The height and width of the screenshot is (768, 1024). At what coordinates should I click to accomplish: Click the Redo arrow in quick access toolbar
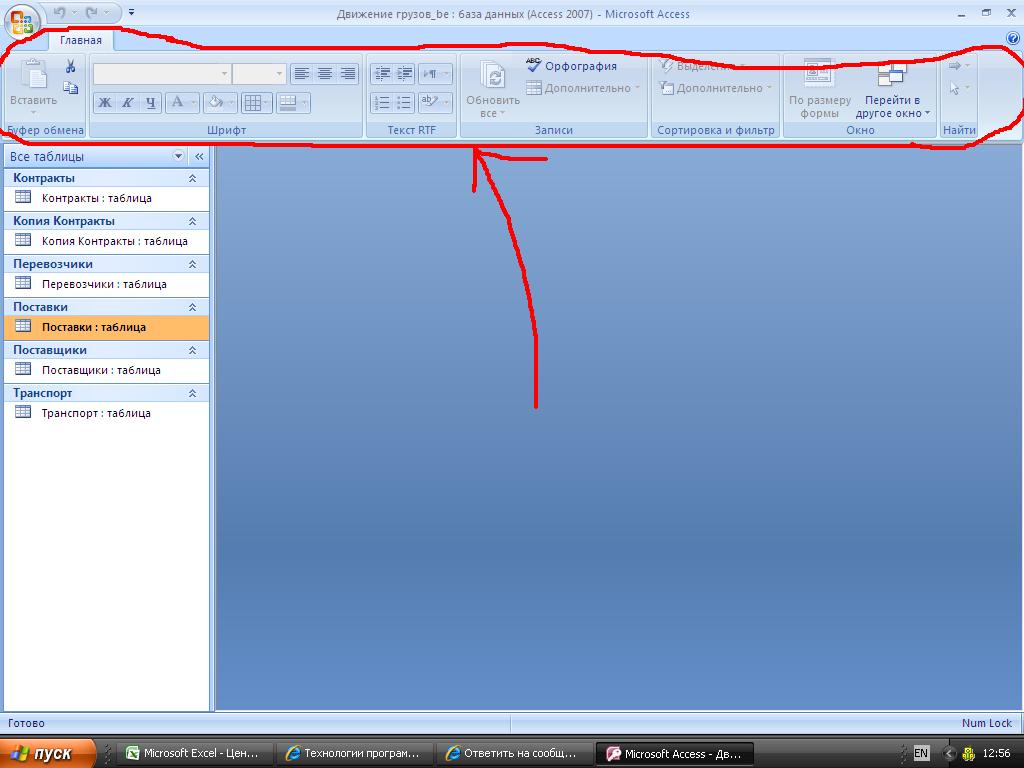pyautogui.click(x=91, y=12)
